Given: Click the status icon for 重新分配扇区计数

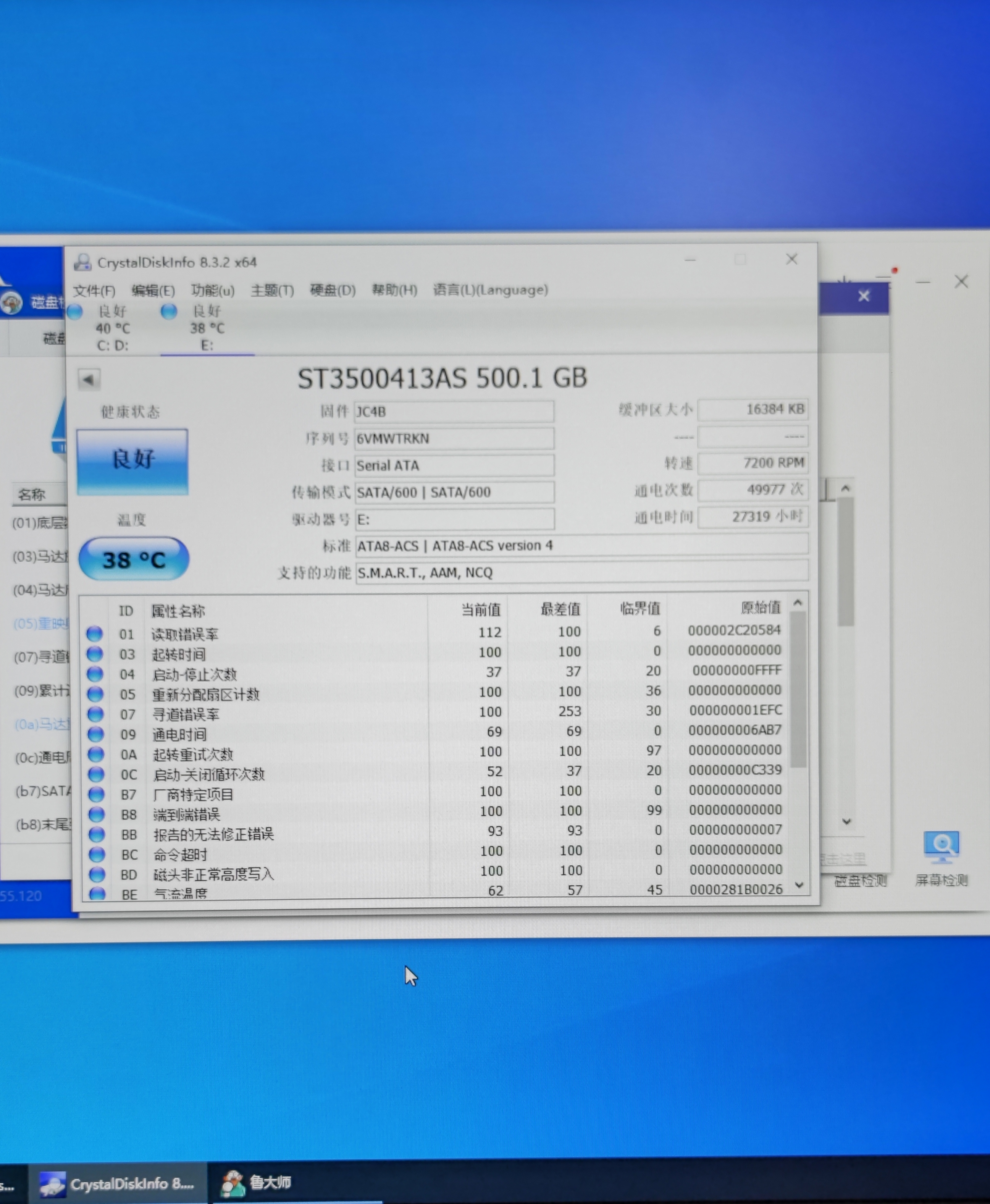Looking at the screenshot, I should click(95, 693).
